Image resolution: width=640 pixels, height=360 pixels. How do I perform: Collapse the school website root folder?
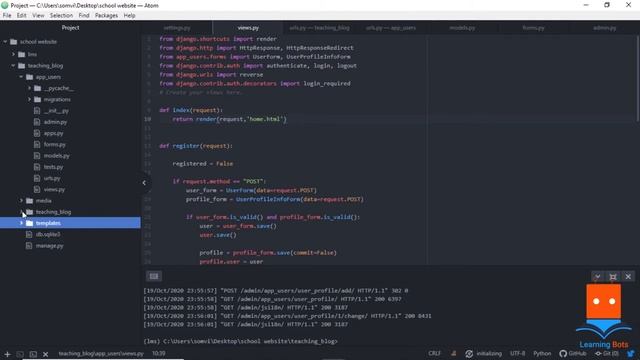5,42
